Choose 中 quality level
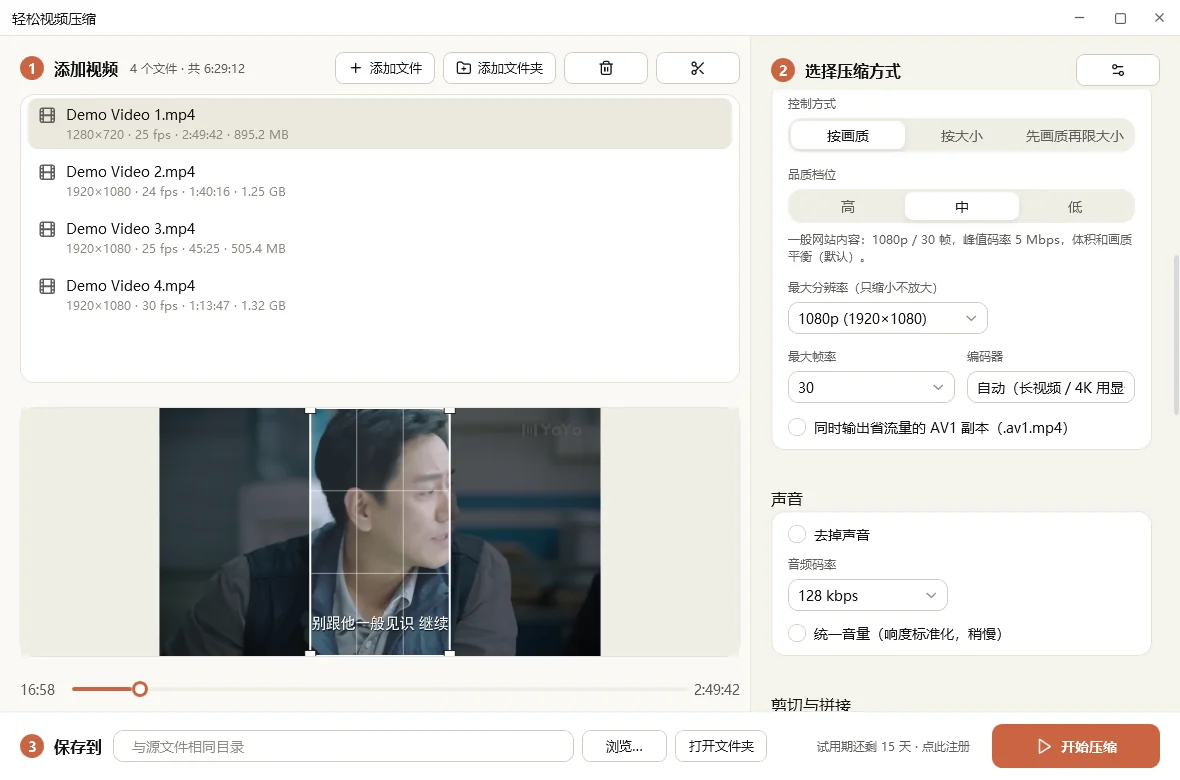The height and width of the screenshot is (780, 1180). pyautogui.click(x=961, y=206)
